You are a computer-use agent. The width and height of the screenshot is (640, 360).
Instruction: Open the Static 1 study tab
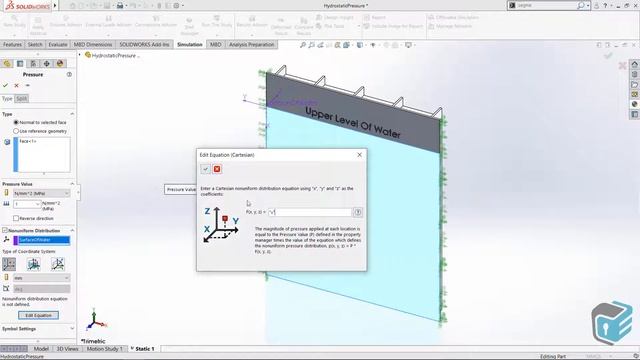pos(144,349)
